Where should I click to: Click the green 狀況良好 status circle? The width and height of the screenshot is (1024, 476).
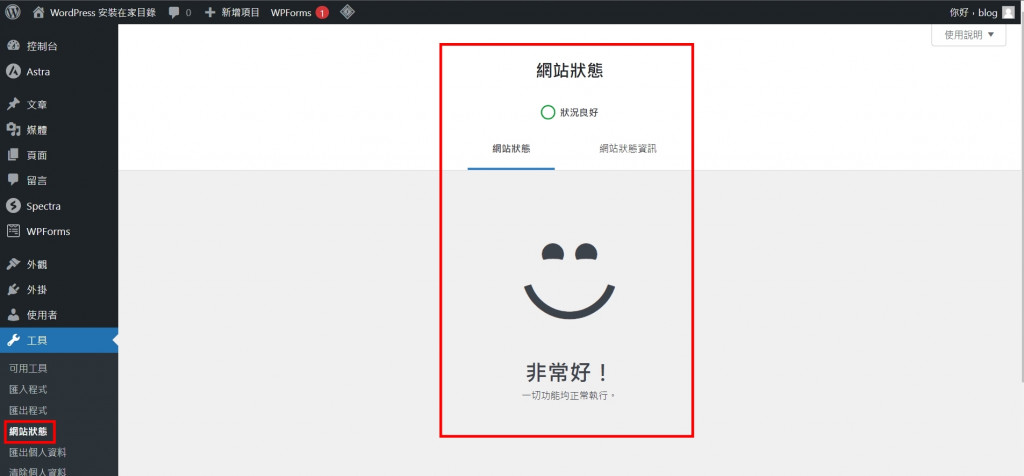(x=548, y=112)
